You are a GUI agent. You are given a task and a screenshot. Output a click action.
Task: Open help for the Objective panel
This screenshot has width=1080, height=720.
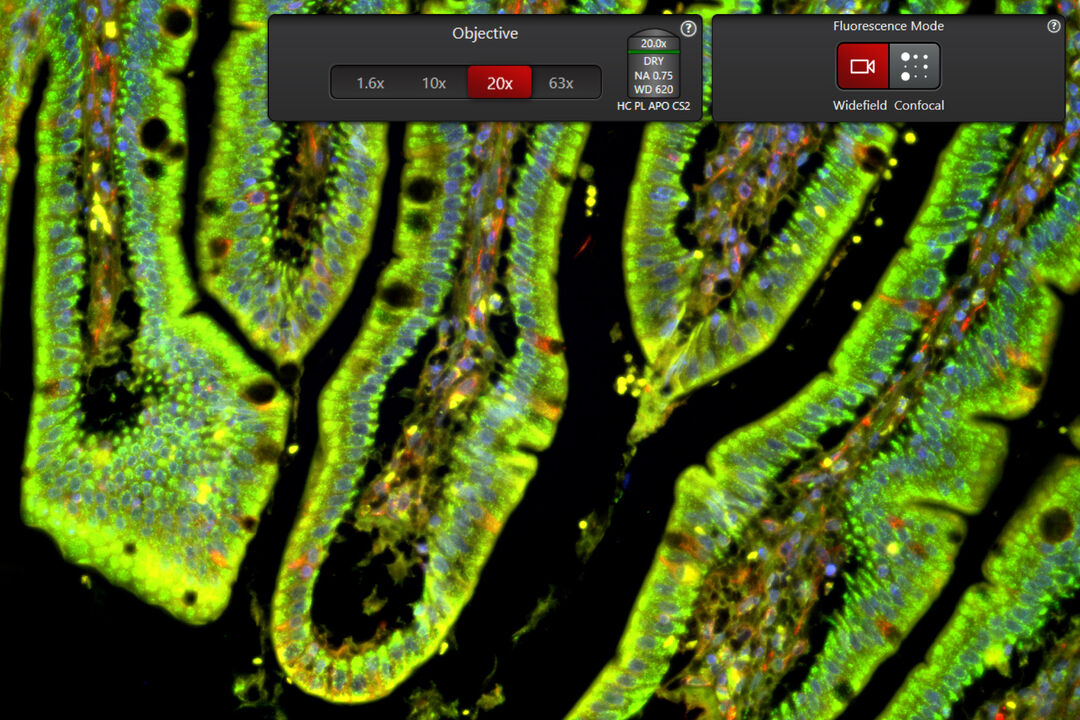click(688, 29)
